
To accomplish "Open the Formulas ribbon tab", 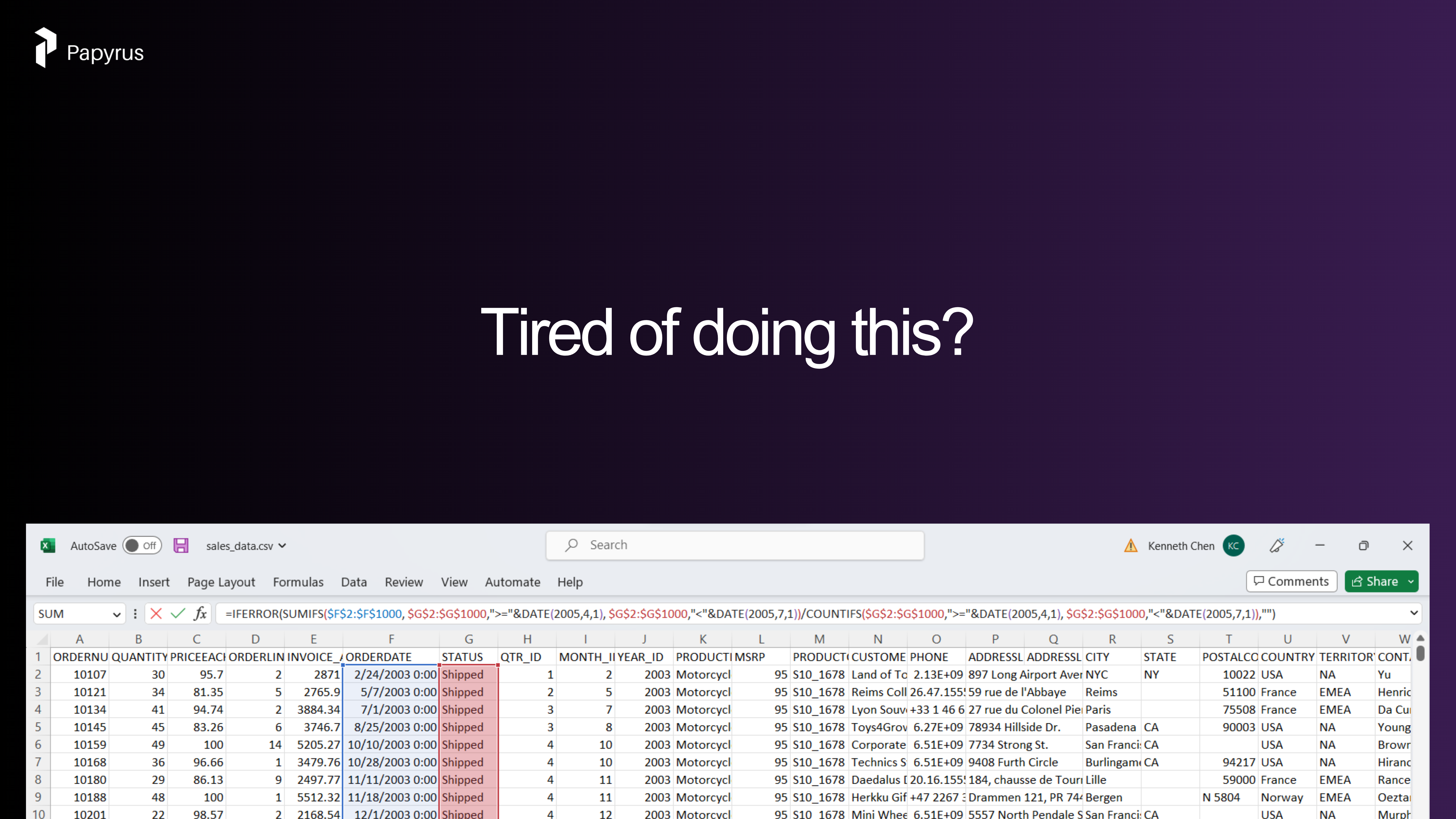I will [298, 582].
